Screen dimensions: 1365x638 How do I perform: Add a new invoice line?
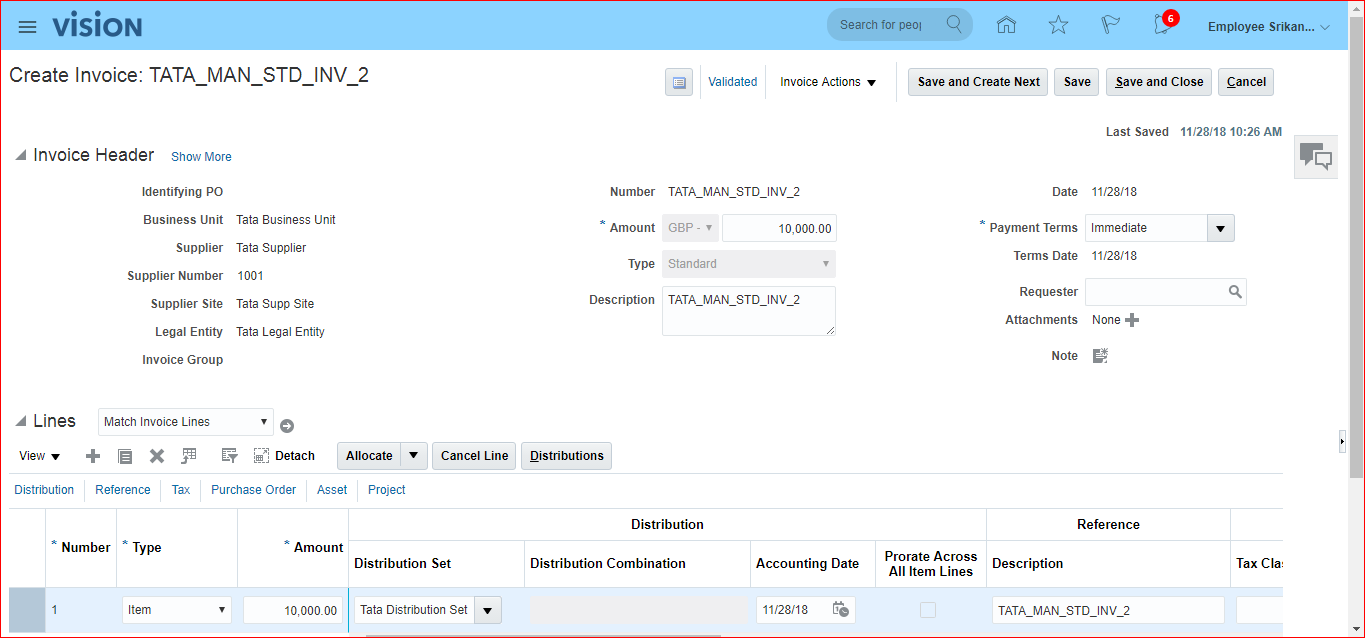pos(93,456)
